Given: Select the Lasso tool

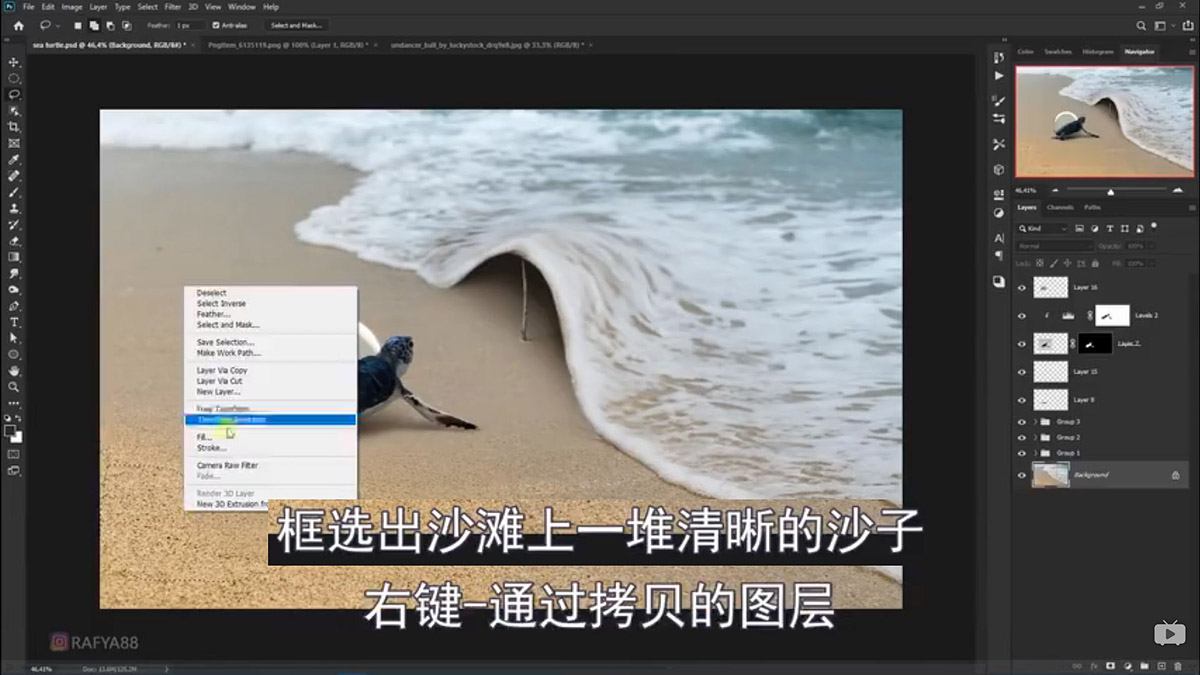Looking at the screenshot, I should tap(14, 93).
